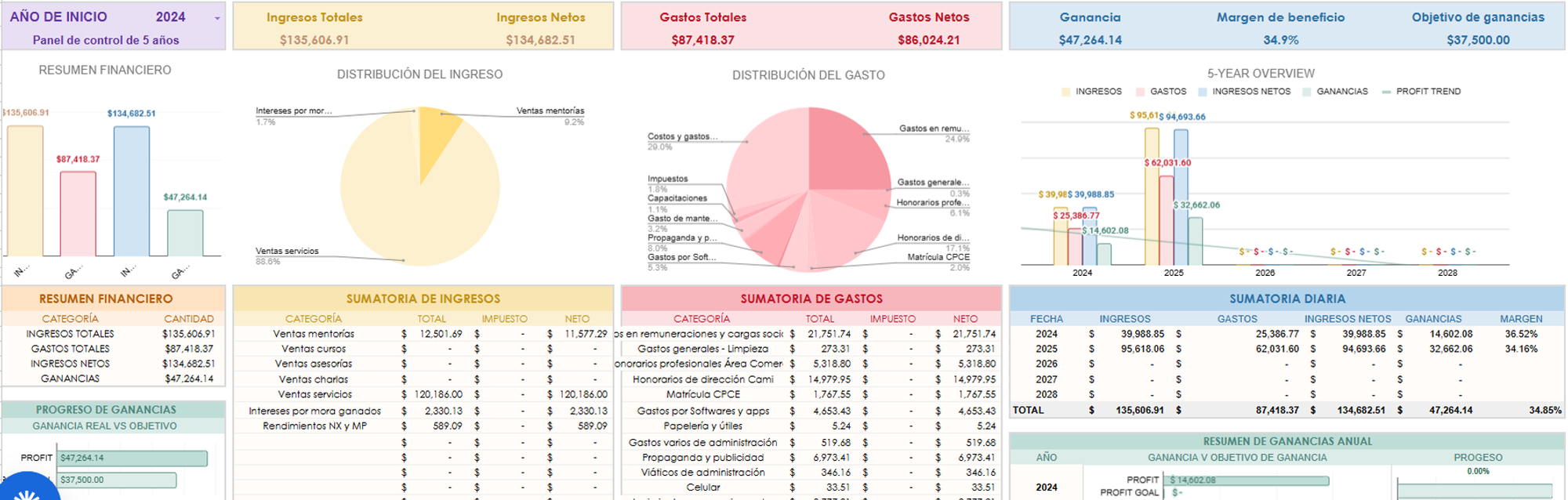Image resolution: width=1568 pixels, height=500 pixels.
Task: Click the SUMATORIA DE GASTOS table header
Action: click(x=811, y=299)
